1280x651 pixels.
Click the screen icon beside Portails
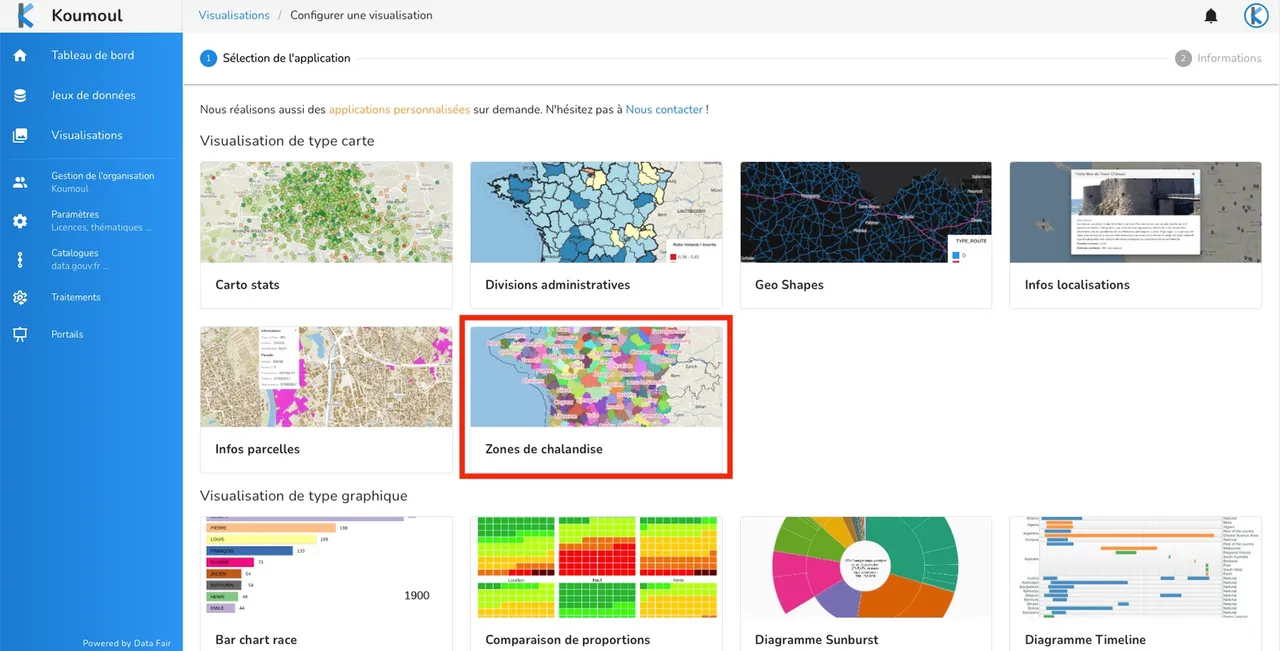point(20,335)
